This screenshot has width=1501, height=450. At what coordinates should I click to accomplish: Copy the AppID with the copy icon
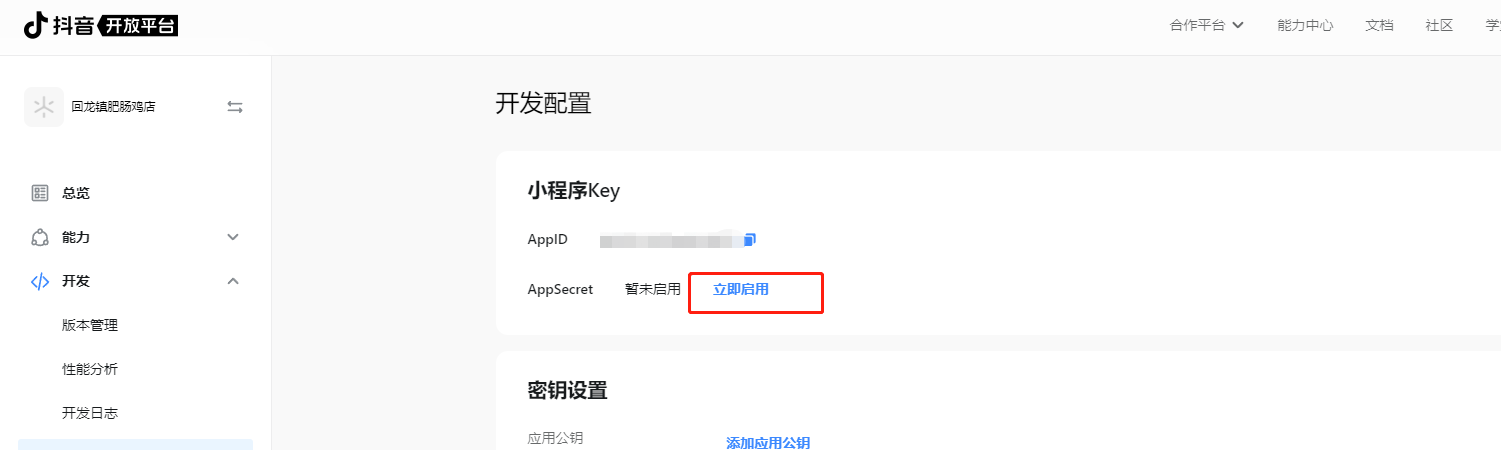pos(750,239)
